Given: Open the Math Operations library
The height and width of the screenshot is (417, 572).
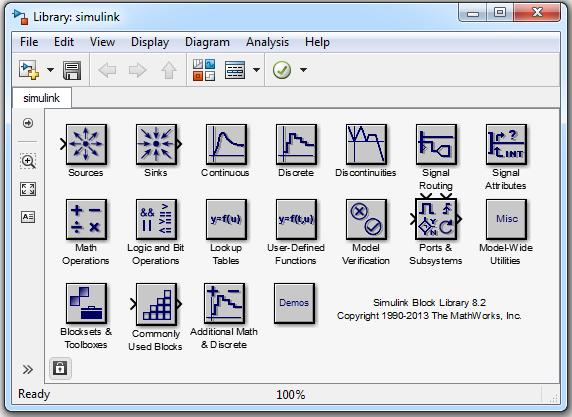Looking at the screenshot, I should click(x=86, y=219).
